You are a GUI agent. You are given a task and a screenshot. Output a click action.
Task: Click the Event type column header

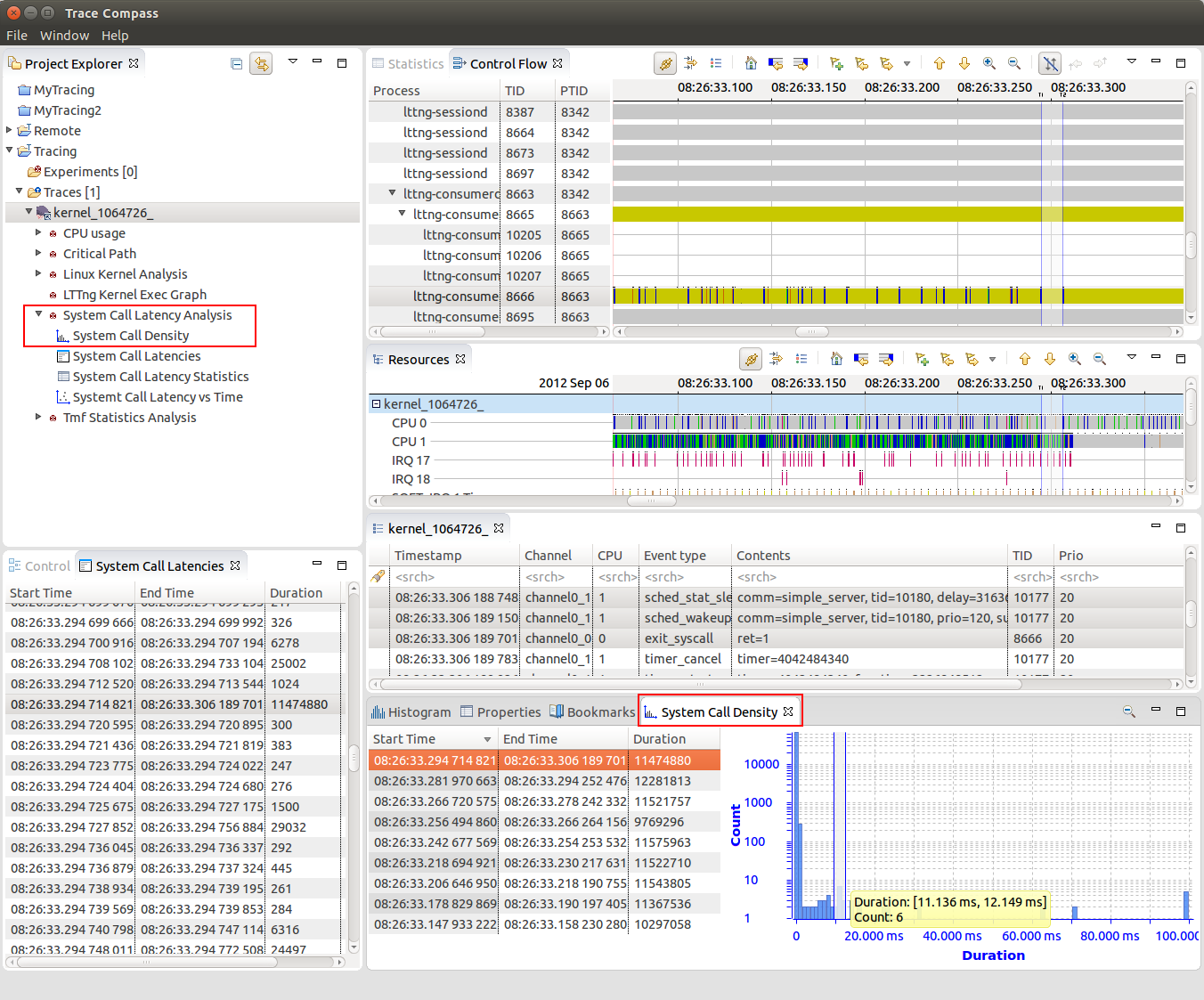click(x=674, y=556)
